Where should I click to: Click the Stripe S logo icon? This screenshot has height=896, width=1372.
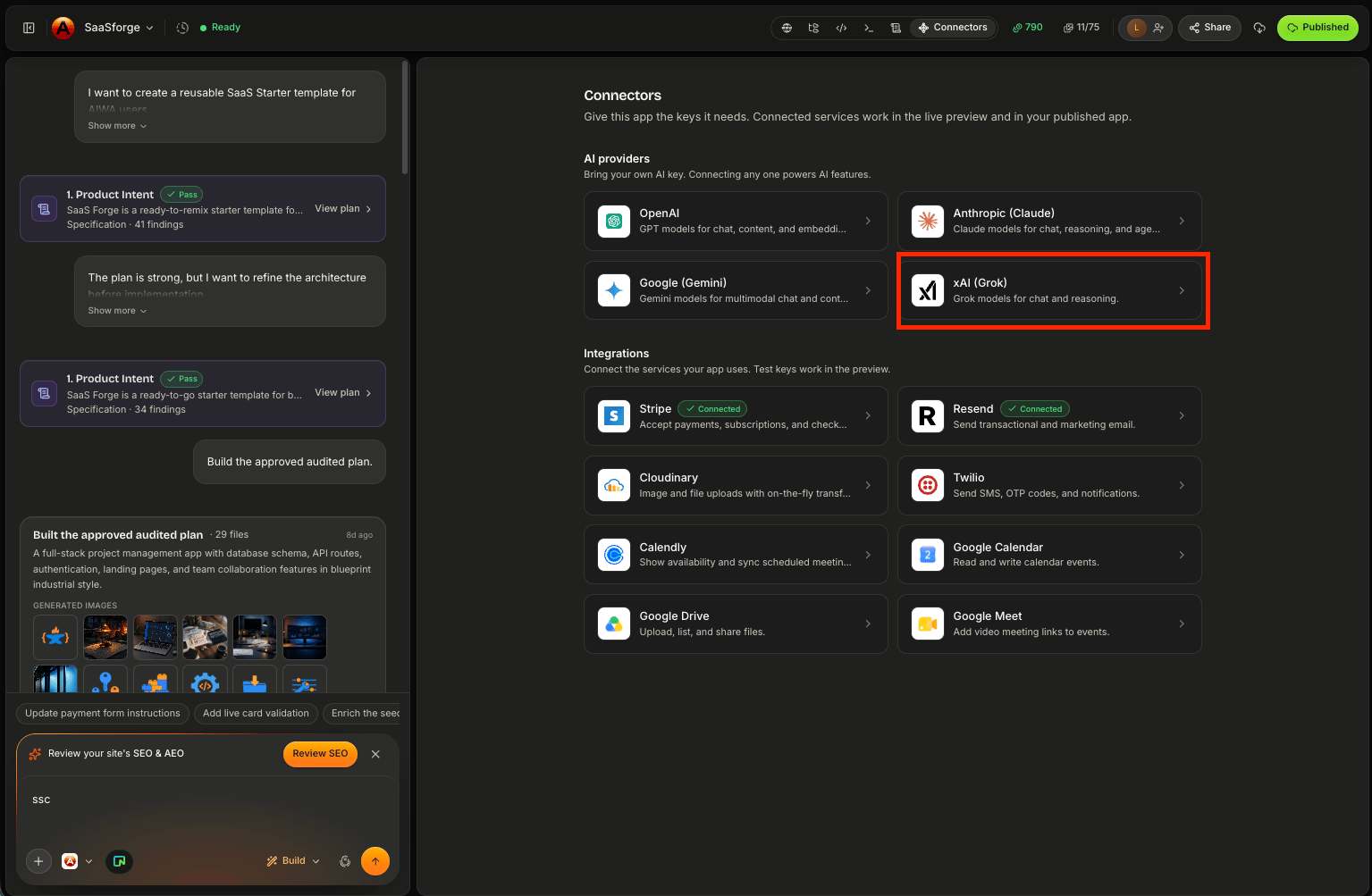coord(614,416)
